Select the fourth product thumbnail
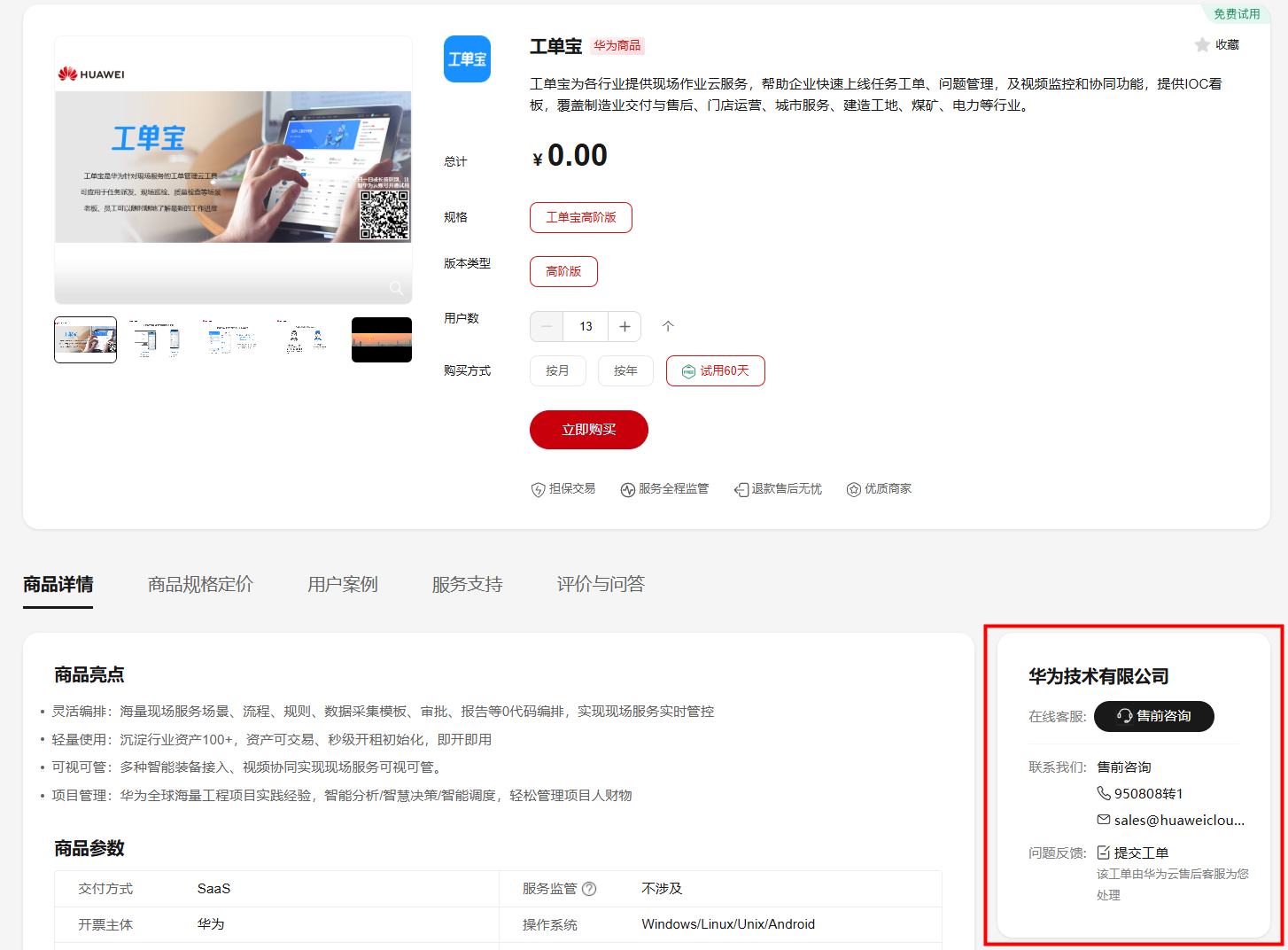 [308, 340]
